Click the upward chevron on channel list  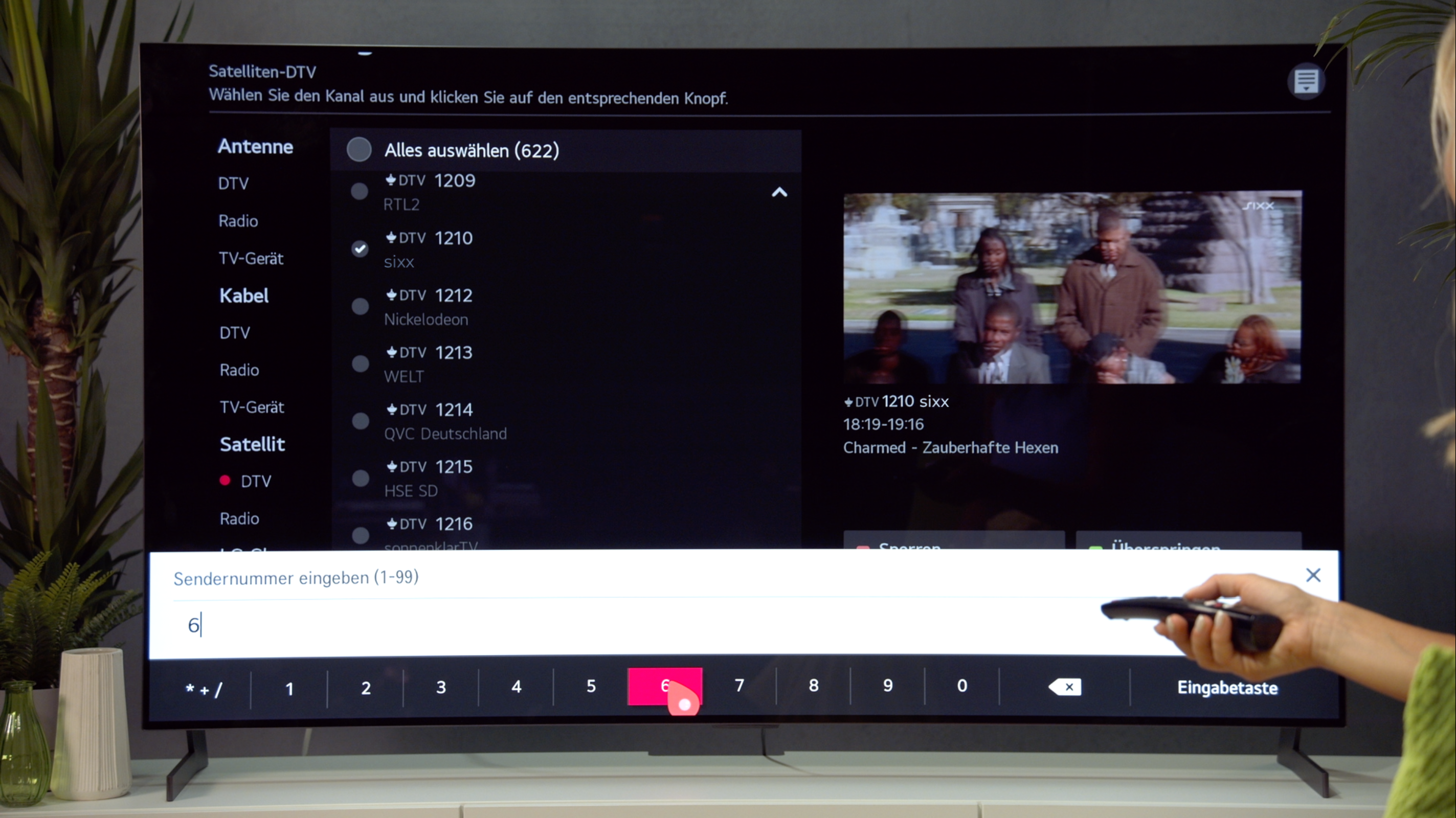pos(780,191)
